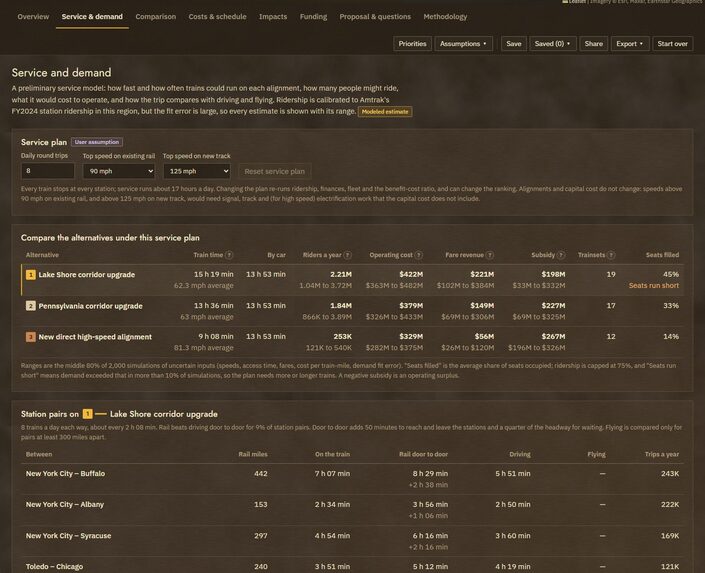Open the Operating cost help icon
The height and width of the screenshot is (573, 705).
419,255
